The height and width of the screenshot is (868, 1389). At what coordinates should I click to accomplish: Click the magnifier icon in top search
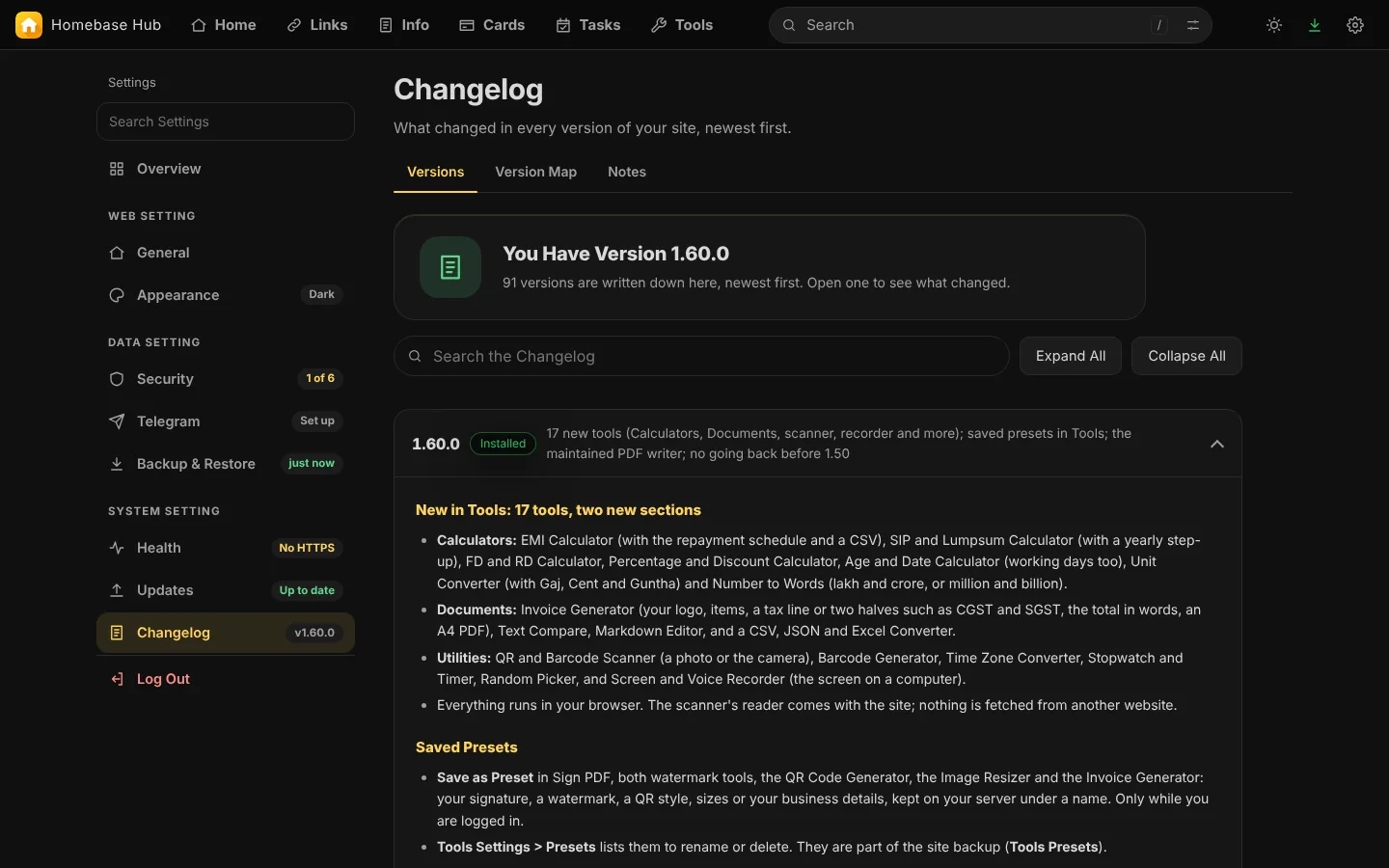789,25
